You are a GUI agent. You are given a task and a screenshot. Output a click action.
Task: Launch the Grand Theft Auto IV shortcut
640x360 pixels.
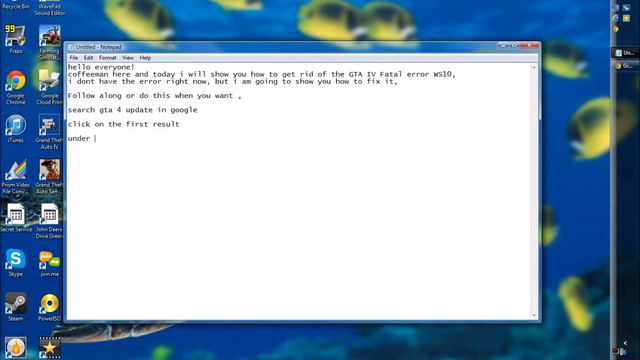pos(49,132)
